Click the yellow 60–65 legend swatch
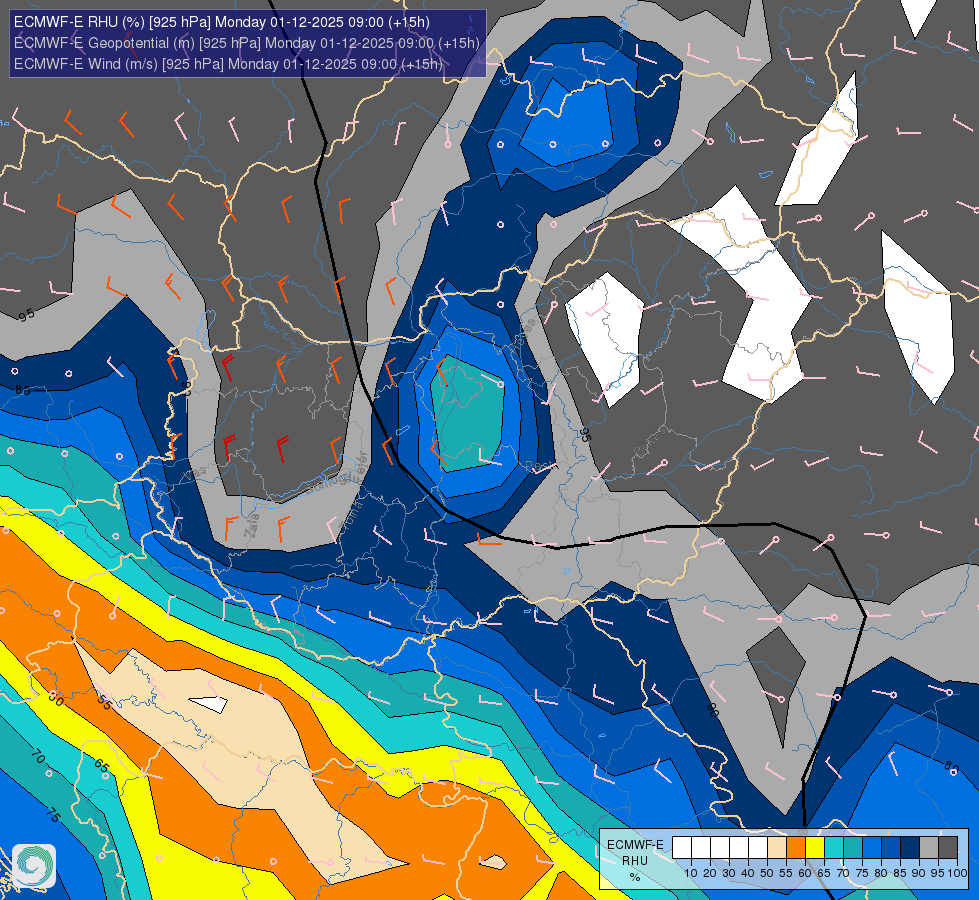Screen dimensions: 979x900 pyautogui.click(x=815, y=848)
